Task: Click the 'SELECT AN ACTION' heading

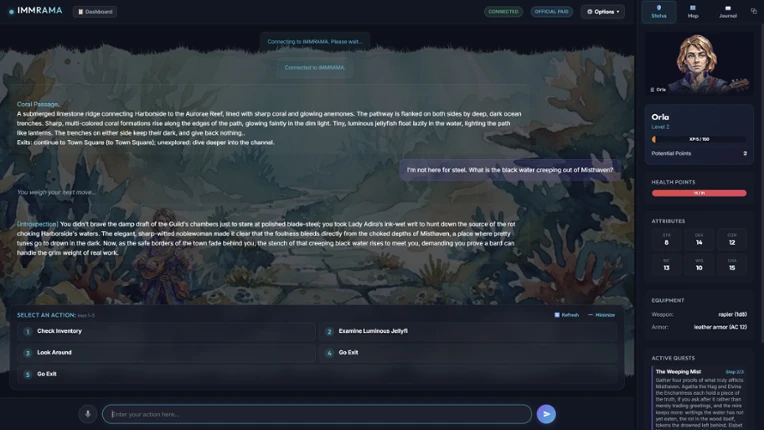Action: 46,315
